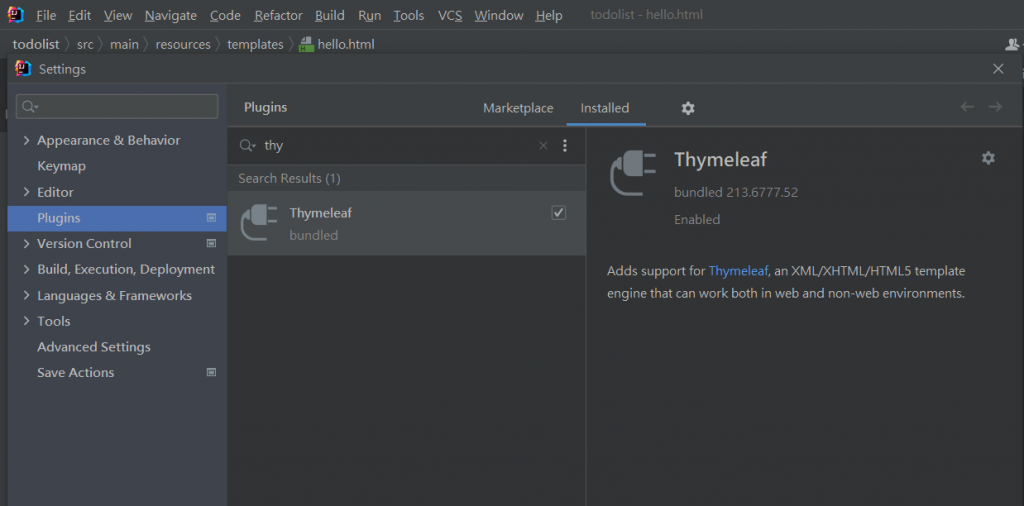This screenshot has width=1024, height=506.
Task: Uncheck the Thymeleaf plugin enabled checkbox
Action: 558,213
